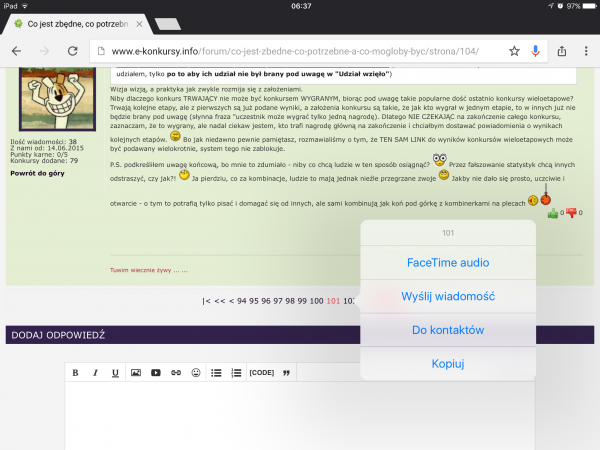The height and width of the screenshot is (450, 600).
Task: Open the browser share menu
Action: (x=561, y=50)
